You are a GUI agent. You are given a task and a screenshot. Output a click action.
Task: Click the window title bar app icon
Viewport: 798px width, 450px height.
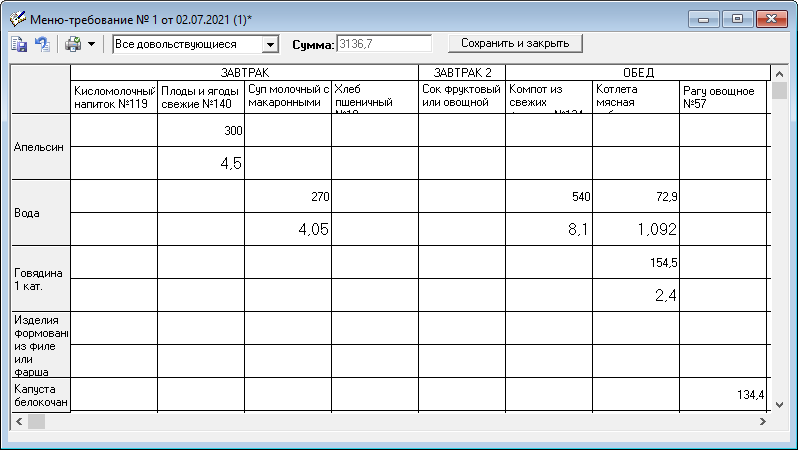pyautogui.click(x=16, y=19)
